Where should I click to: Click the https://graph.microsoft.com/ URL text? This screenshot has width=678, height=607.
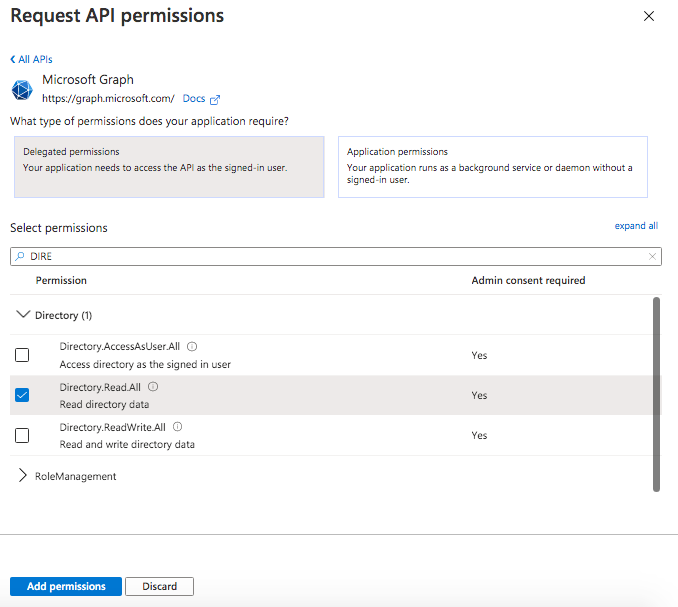(108, 99)
